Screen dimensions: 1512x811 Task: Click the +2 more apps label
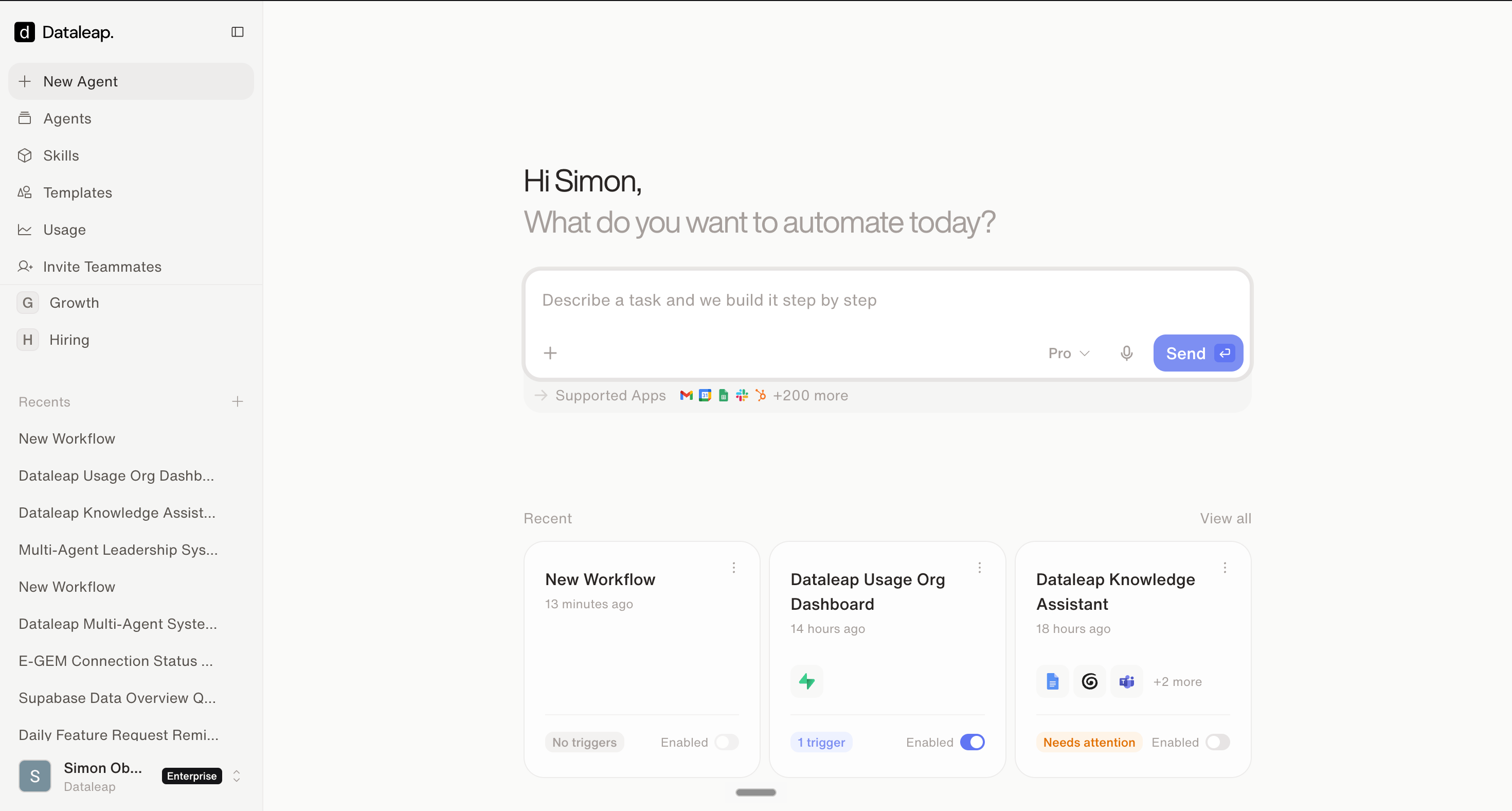(1177, 681)
